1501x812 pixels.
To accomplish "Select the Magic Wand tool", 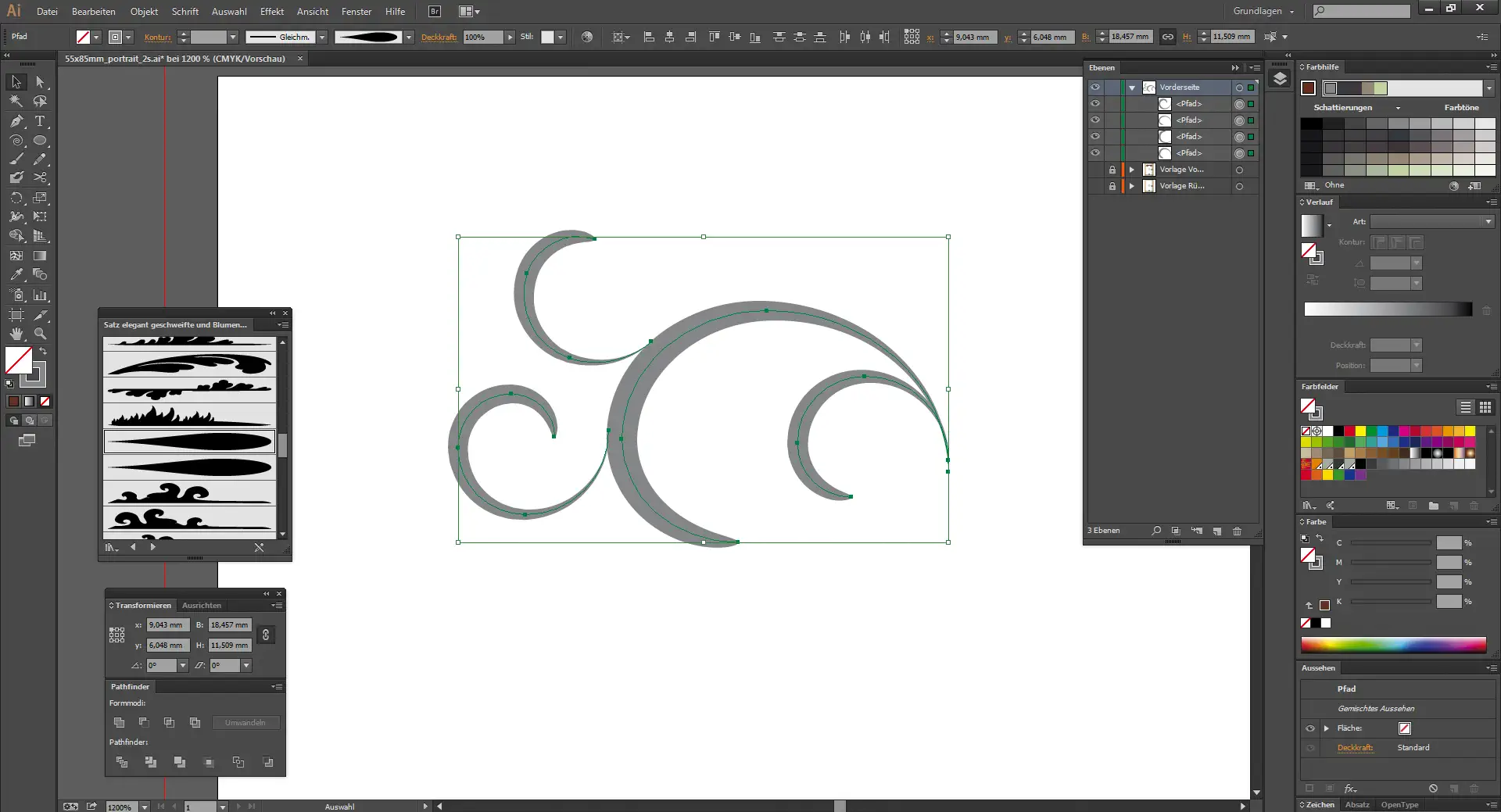I will [x=16, y=101].
